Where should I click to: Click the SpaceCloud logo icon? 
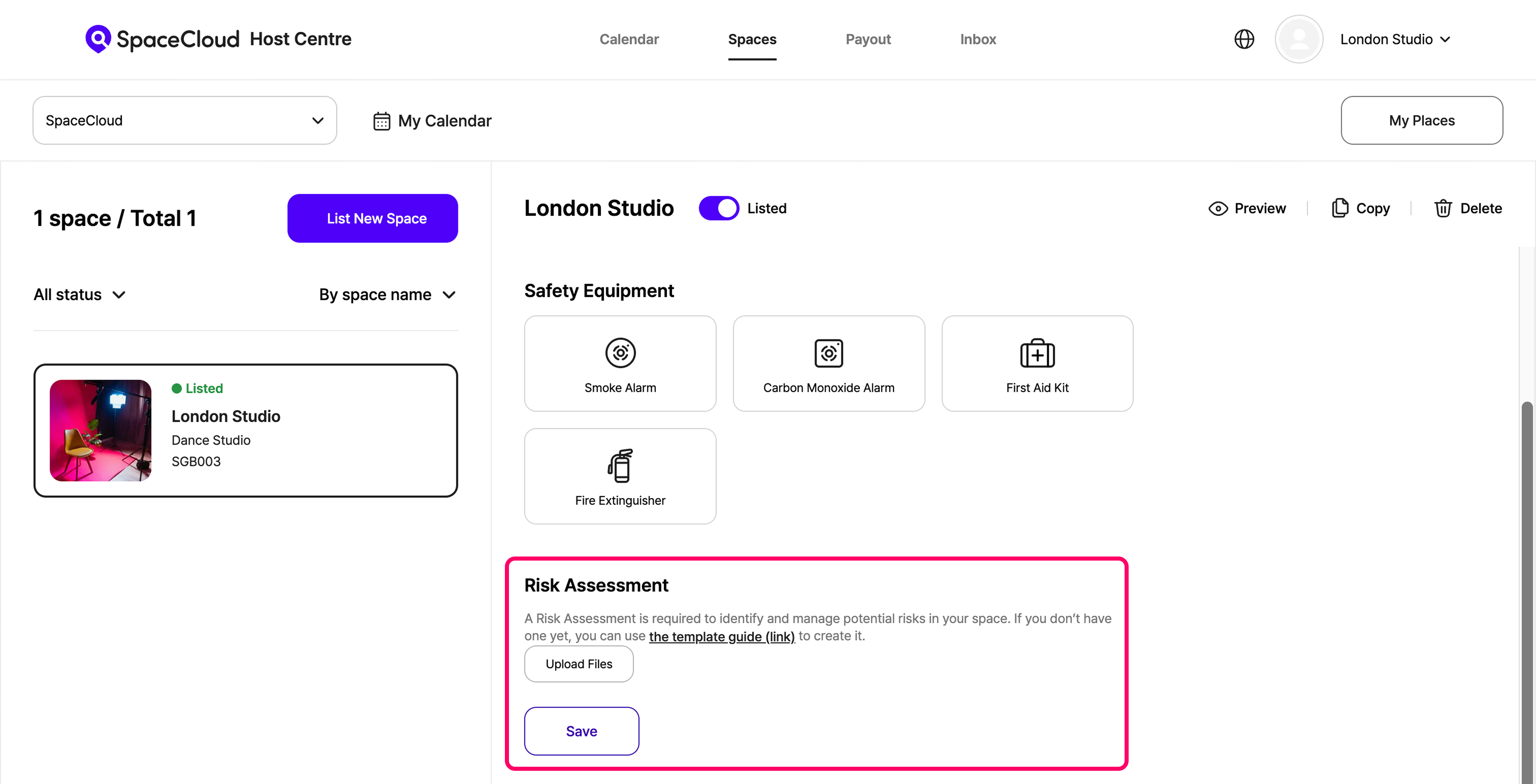coord(98,39)
